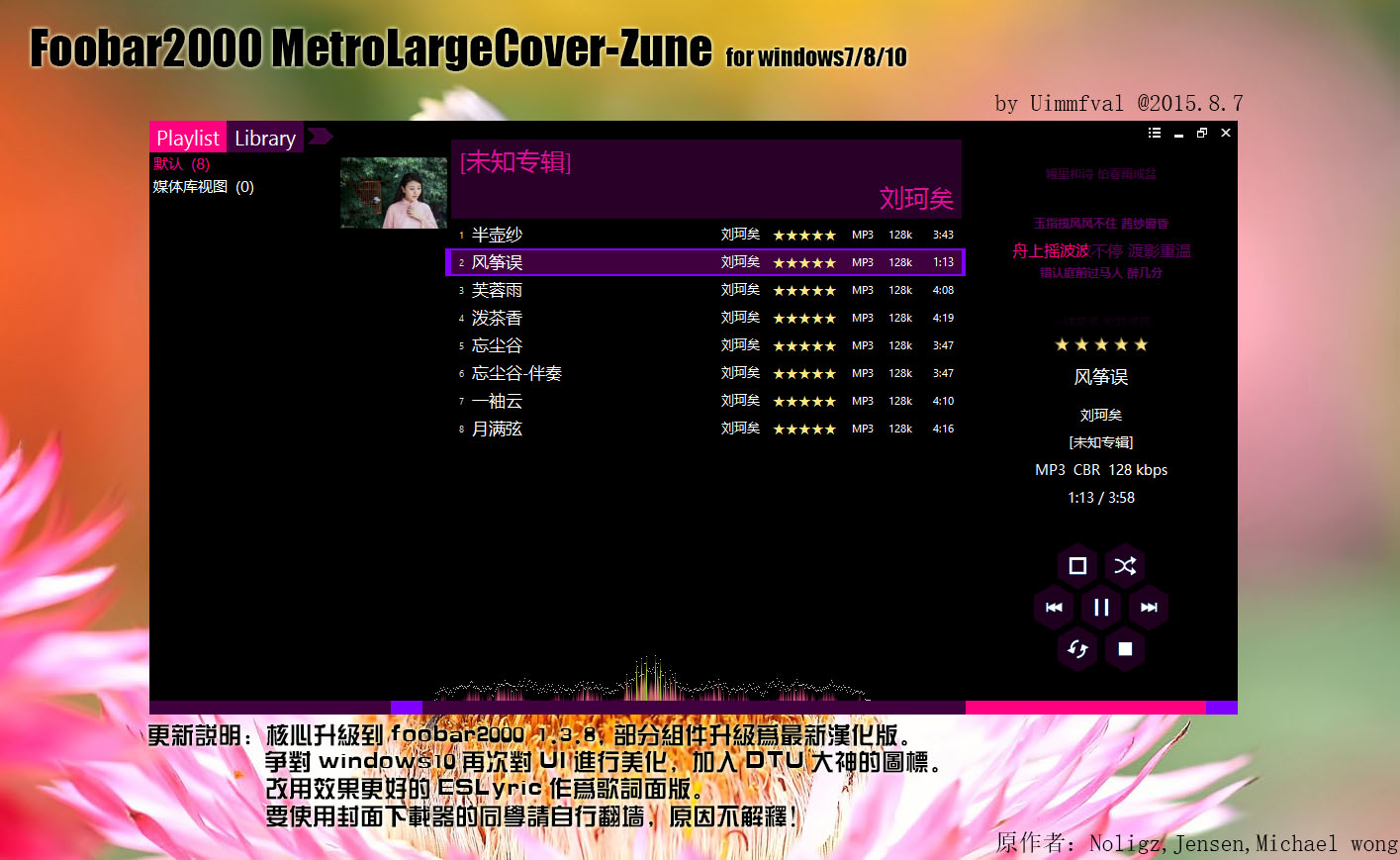Image resolution: width=1400 pixels, height=860 pixels.
Task: Click the 4:16 duration of 月满弦
Action: [943, 429]
